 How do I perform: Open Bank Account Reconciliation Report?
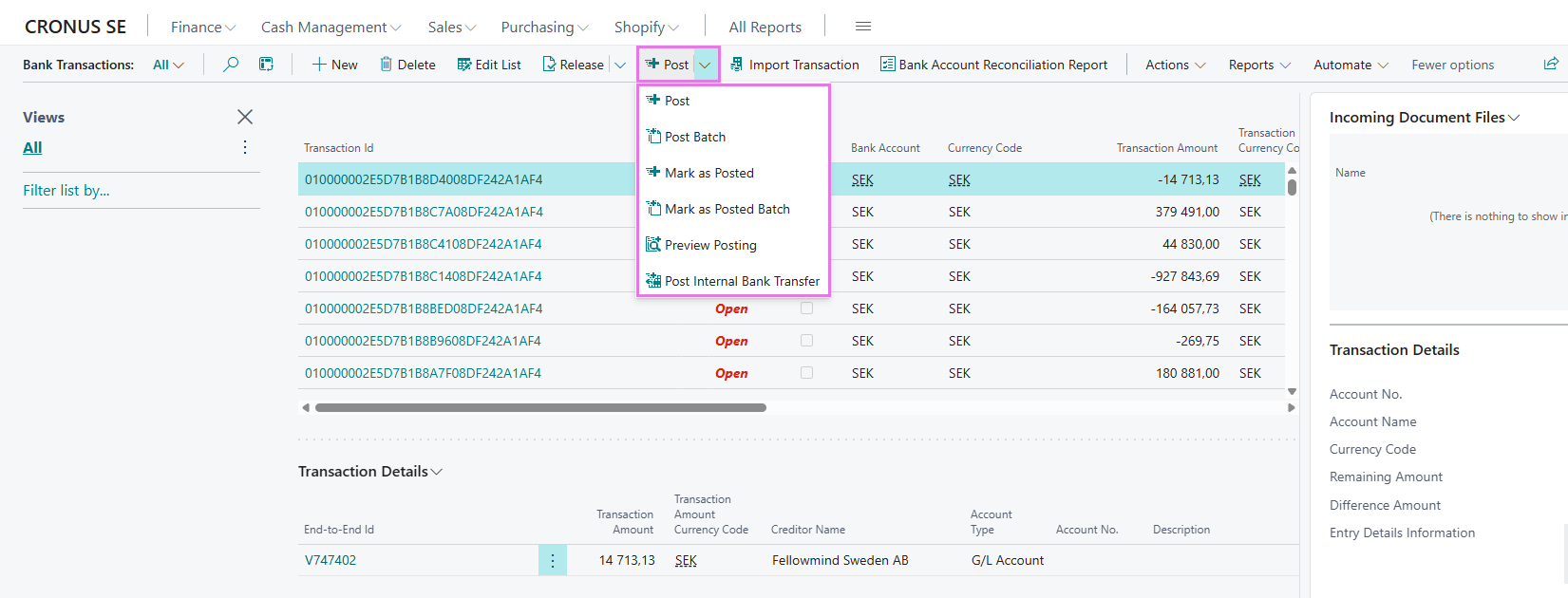[993, 65]
